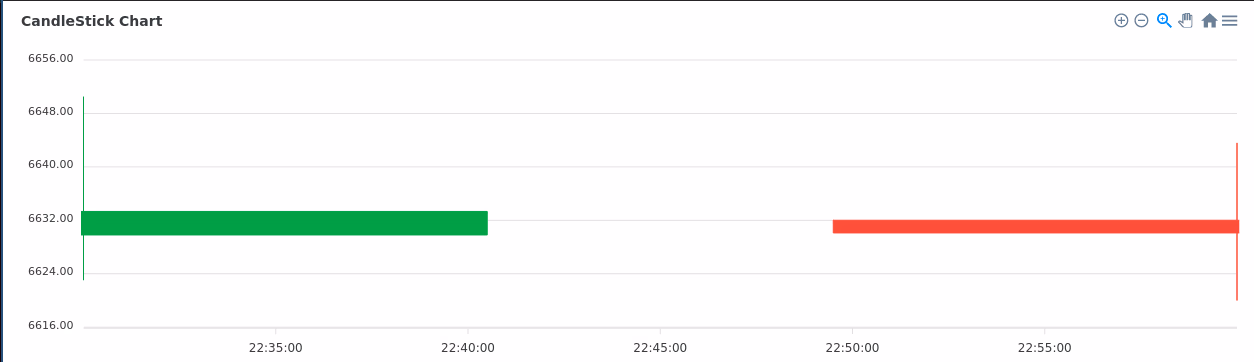Click the 22:55:00 time axis label
Screen dimensions: 1254x362
[1045, 348]
